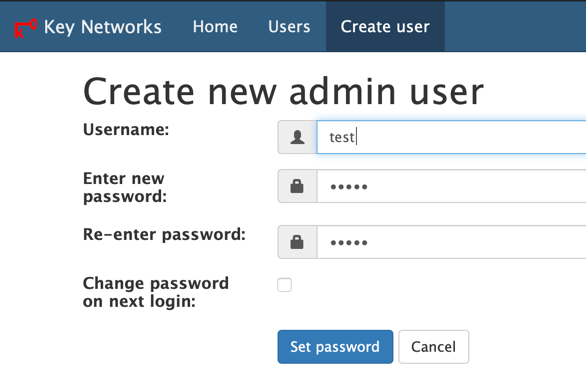Focus the Username field containing test
This screenshot has width=586, height=378.
pyautogui.click(x=451, y=137)
